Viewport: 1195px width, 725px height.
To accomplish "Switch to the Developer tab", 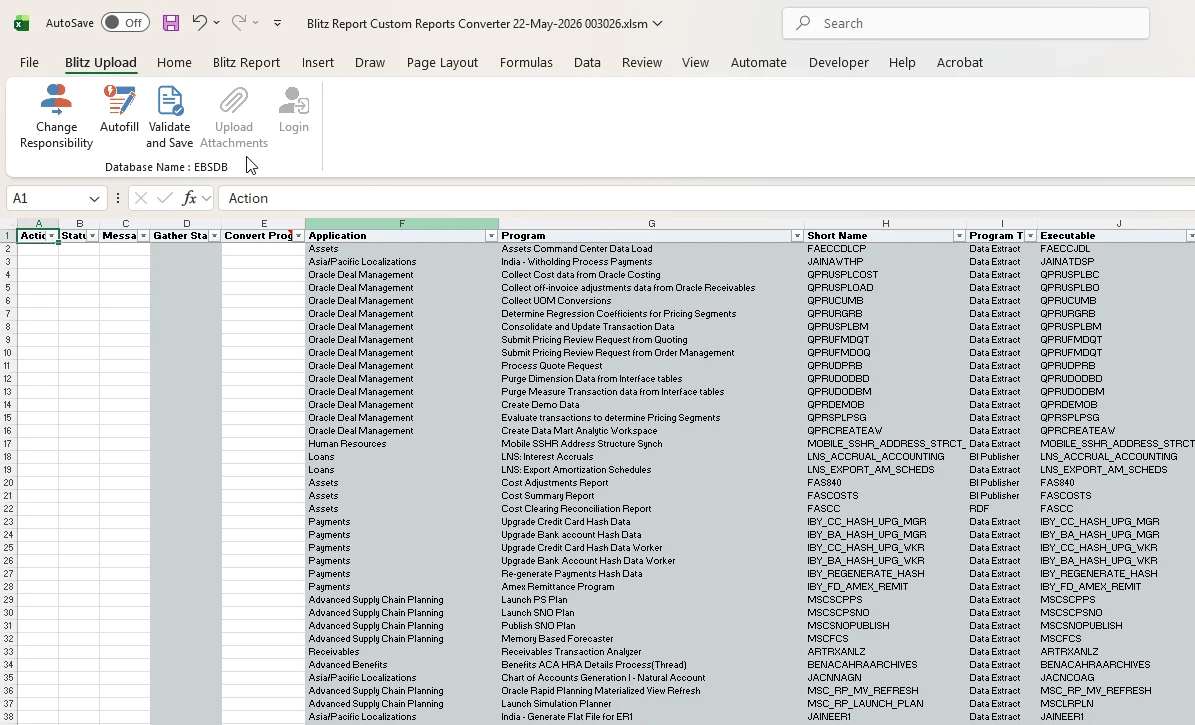I will click(x=838, y=63).
